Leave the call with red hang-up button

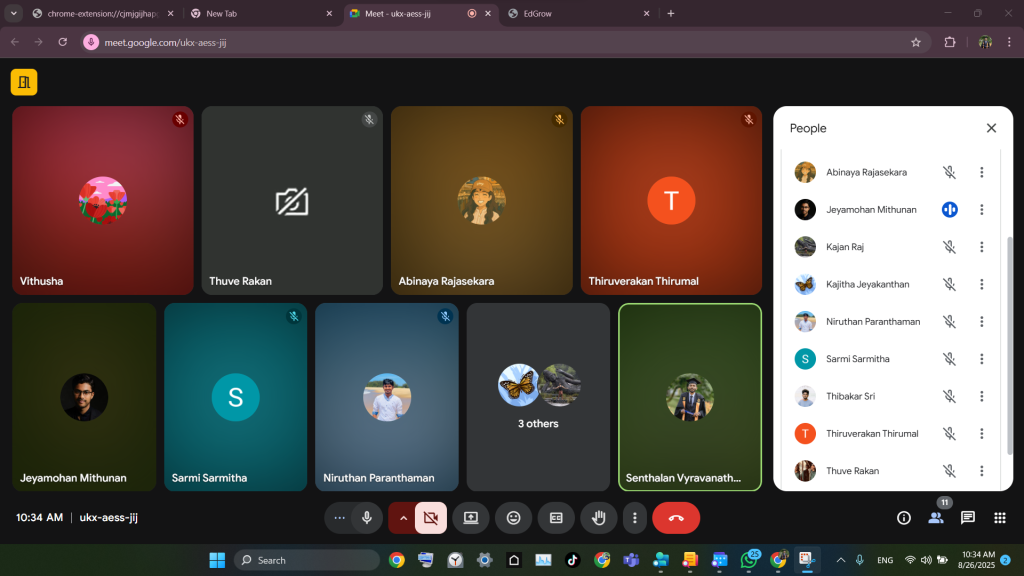[676, 518]
